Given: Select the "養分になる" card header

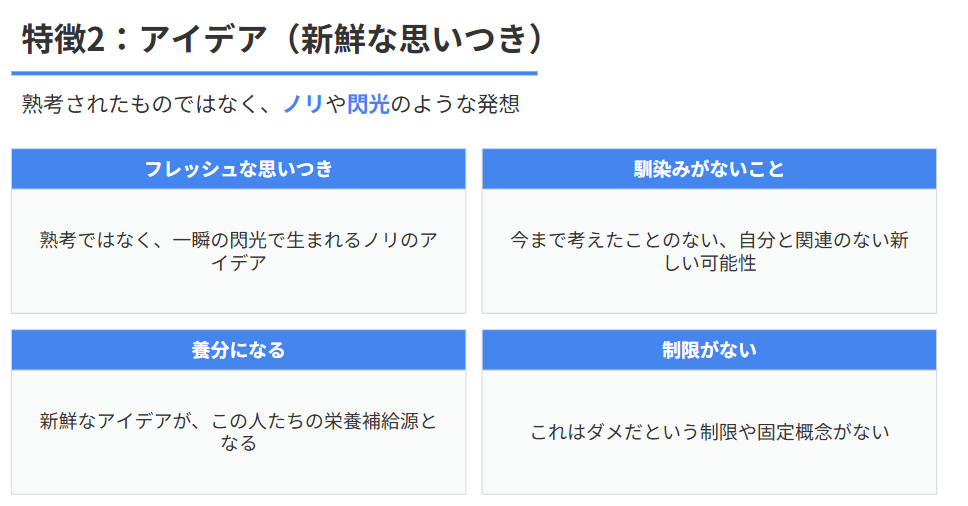Looking at the screenshot, I should 238,350.
